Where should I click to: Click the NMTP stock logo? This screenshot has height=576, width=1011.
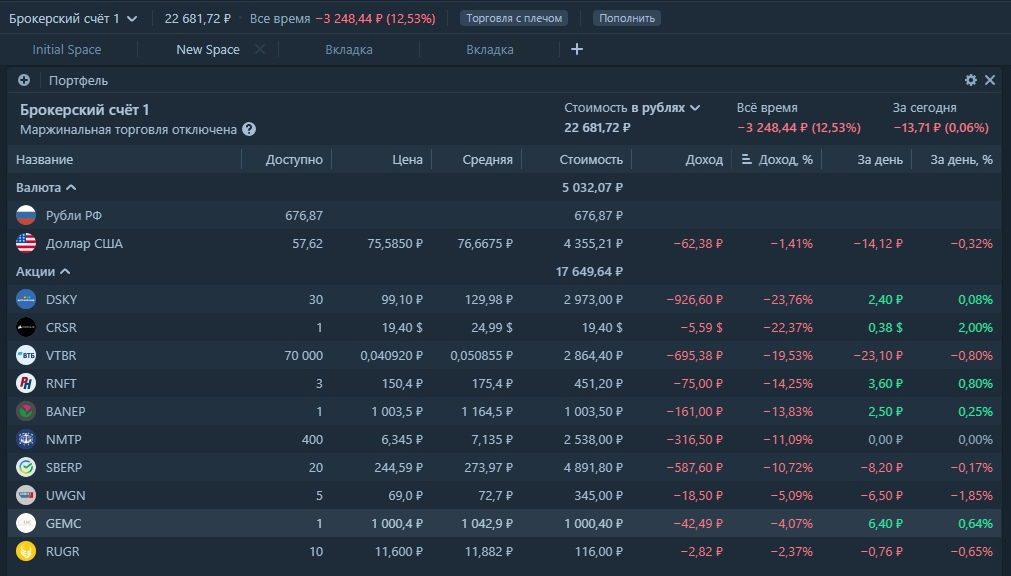point(26,439)
